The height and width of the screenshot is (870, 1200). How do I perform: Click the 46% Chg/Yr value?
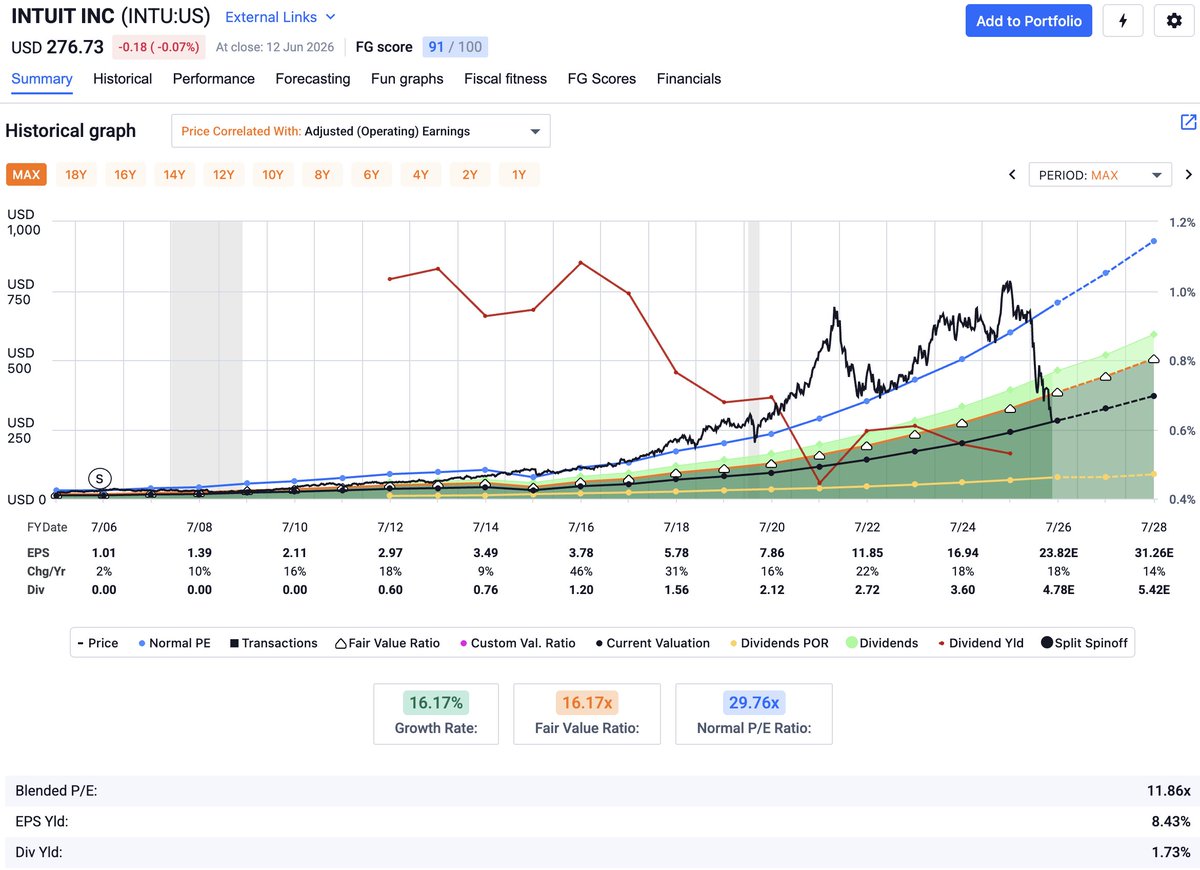click(581, 571)
